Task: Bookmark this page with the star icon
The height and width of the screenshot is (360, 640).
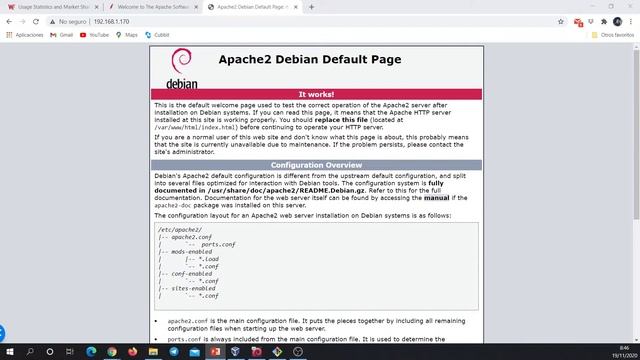Action: pyautogui.click(x=561, y=22)
